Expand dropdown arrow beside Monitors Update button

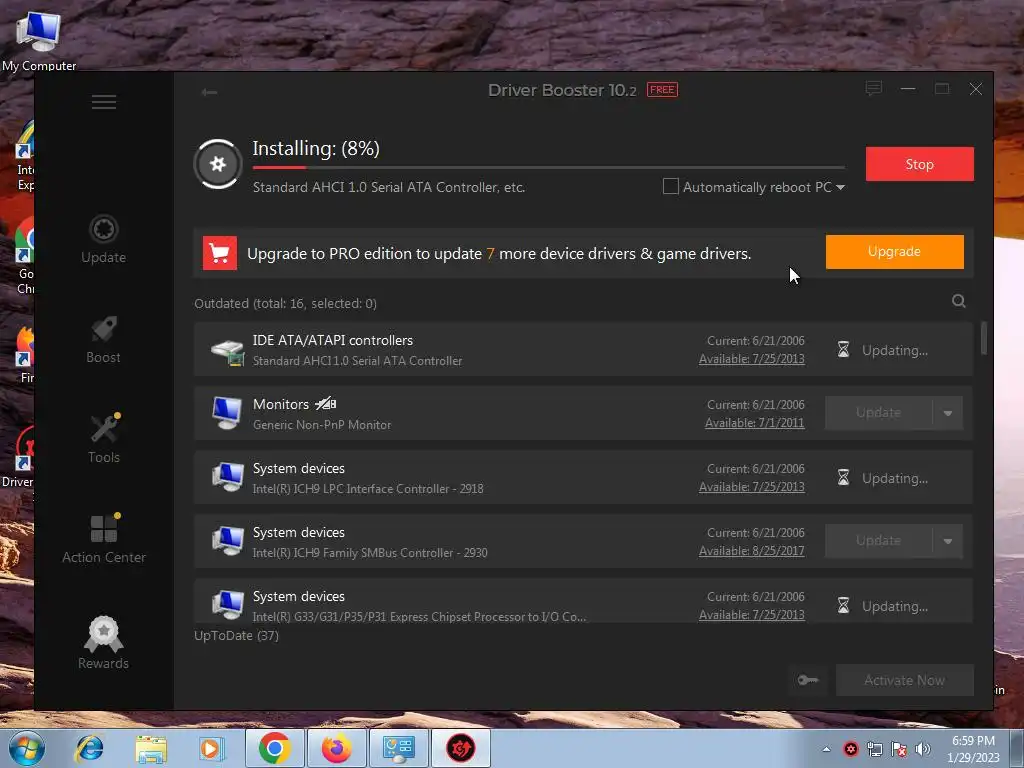tap(948, 413)
